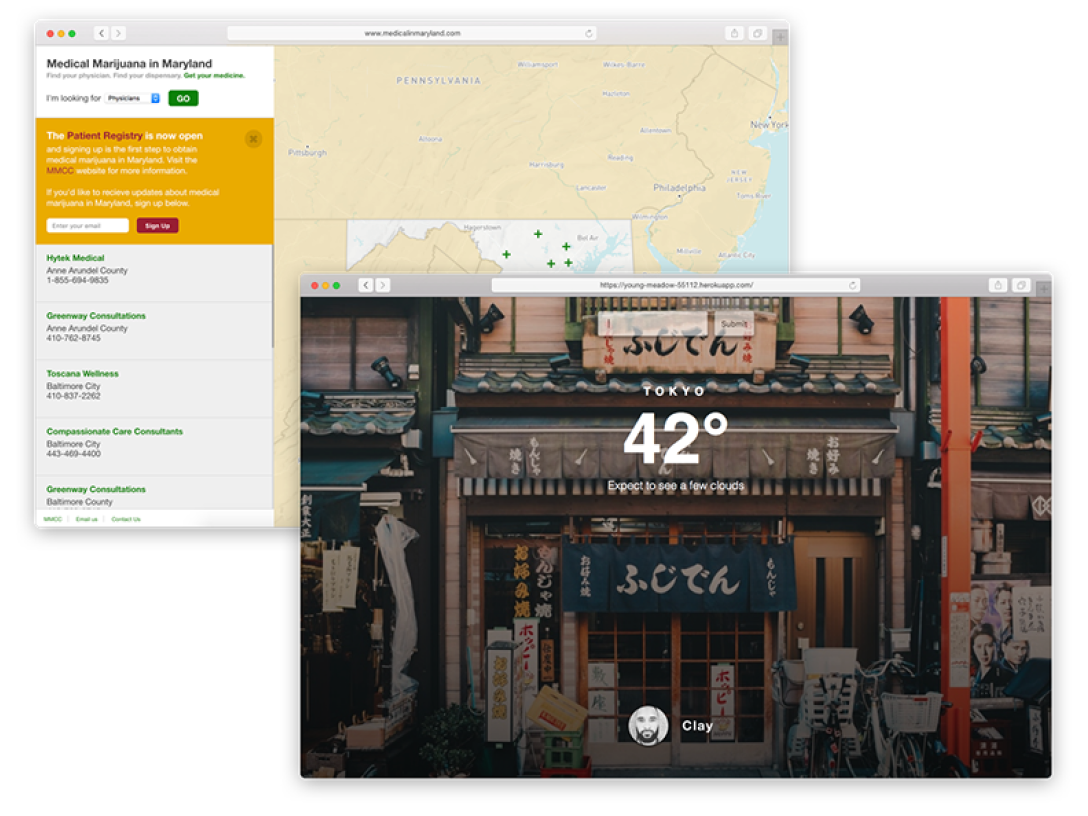
Task: Go back in the herokuapp browser window
Action: 366,285
